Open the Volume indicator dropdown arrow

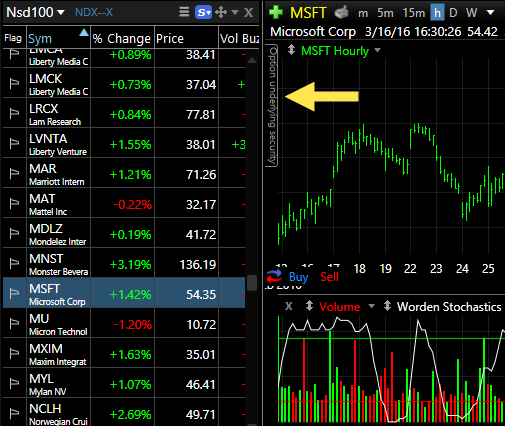(x=371, y=306)
